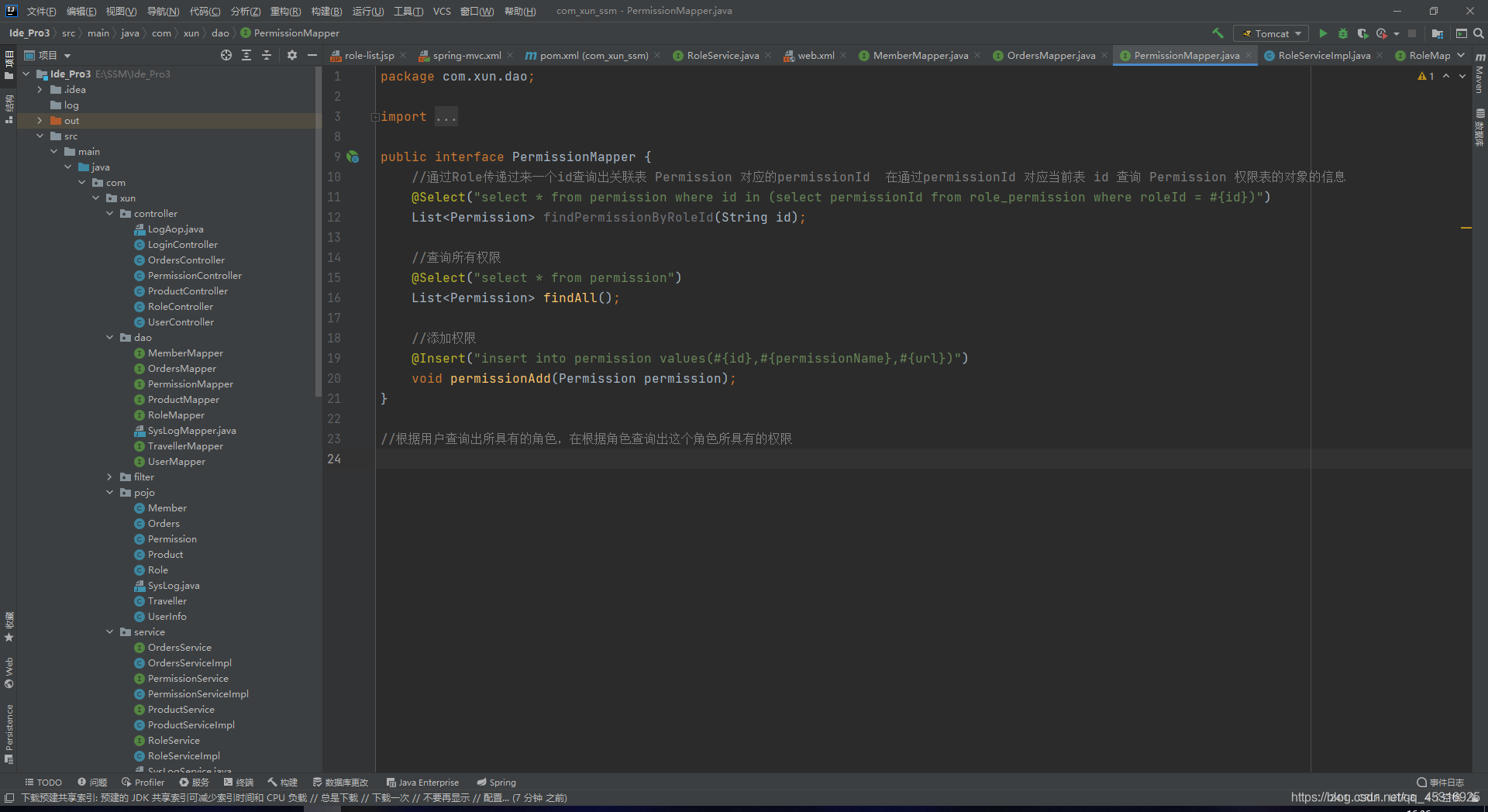This screenshot has width=1488, height=812.
Task: Select RoleServiceImpl in service package
Action: pyautogui.click(x=184, y=755)
